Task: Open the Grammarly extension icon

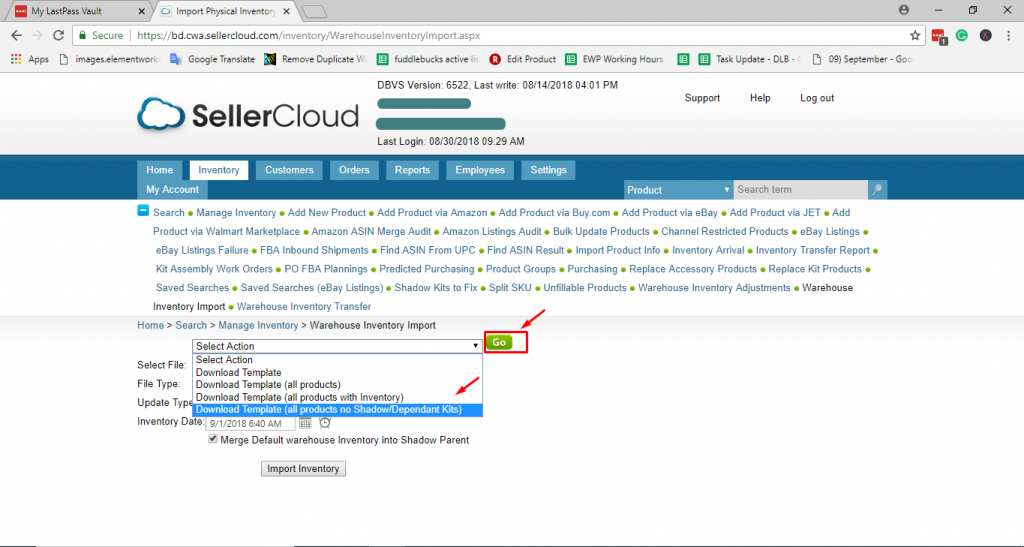Action: point(962,35)
